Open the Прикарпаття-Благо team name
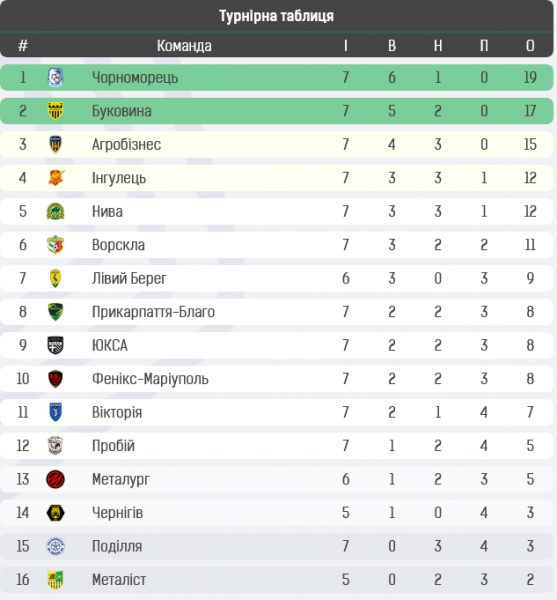This screenshot has height=600, width=557. tap(153, 312)
